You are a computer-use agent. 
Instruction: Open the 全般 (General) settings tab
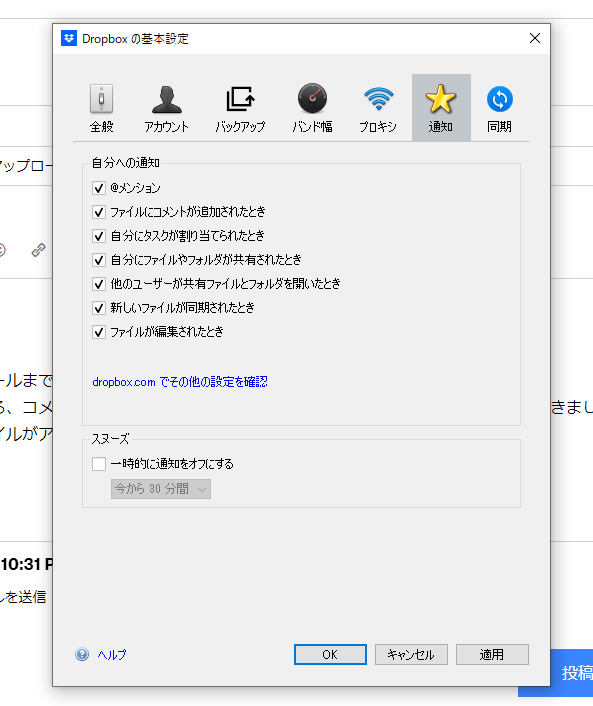(x=101, y=108)
